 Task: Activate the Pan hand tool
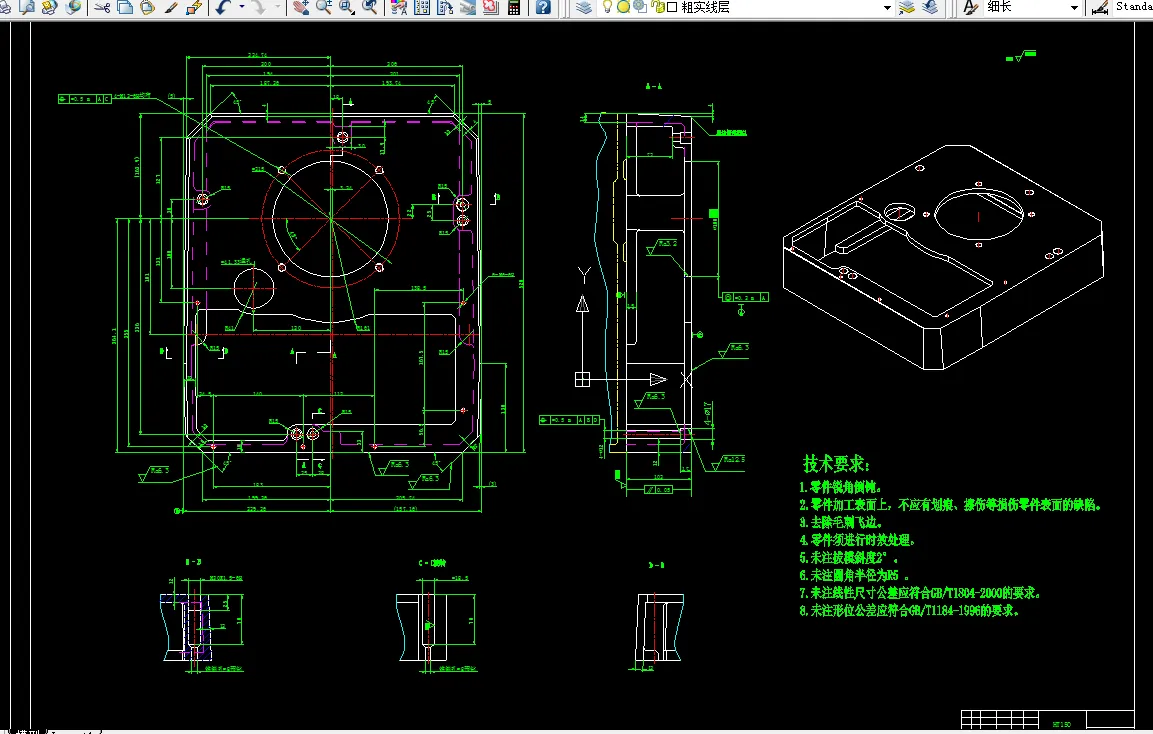tap(301, 7)
